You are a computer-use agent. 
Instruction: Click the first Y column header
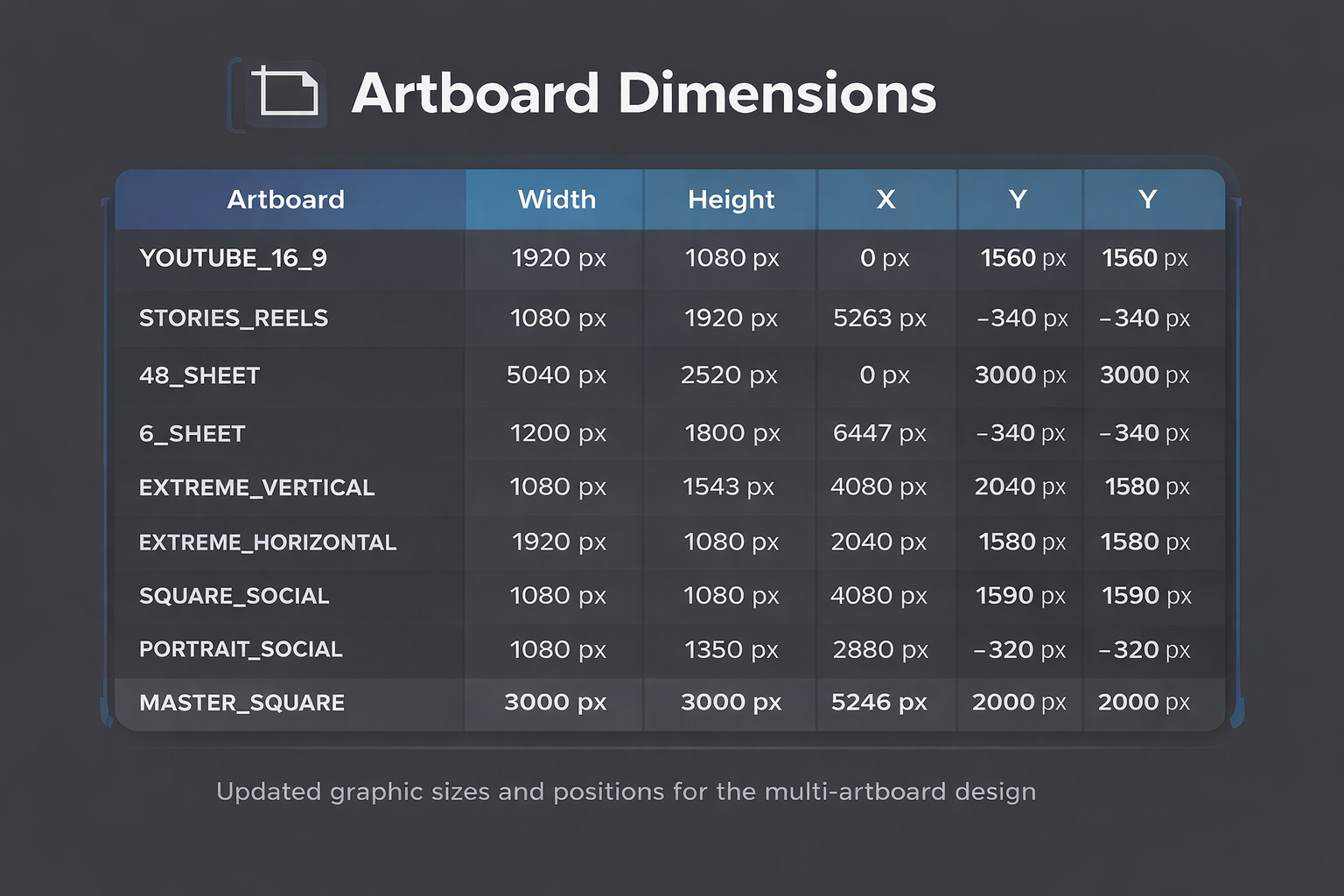1018,199
